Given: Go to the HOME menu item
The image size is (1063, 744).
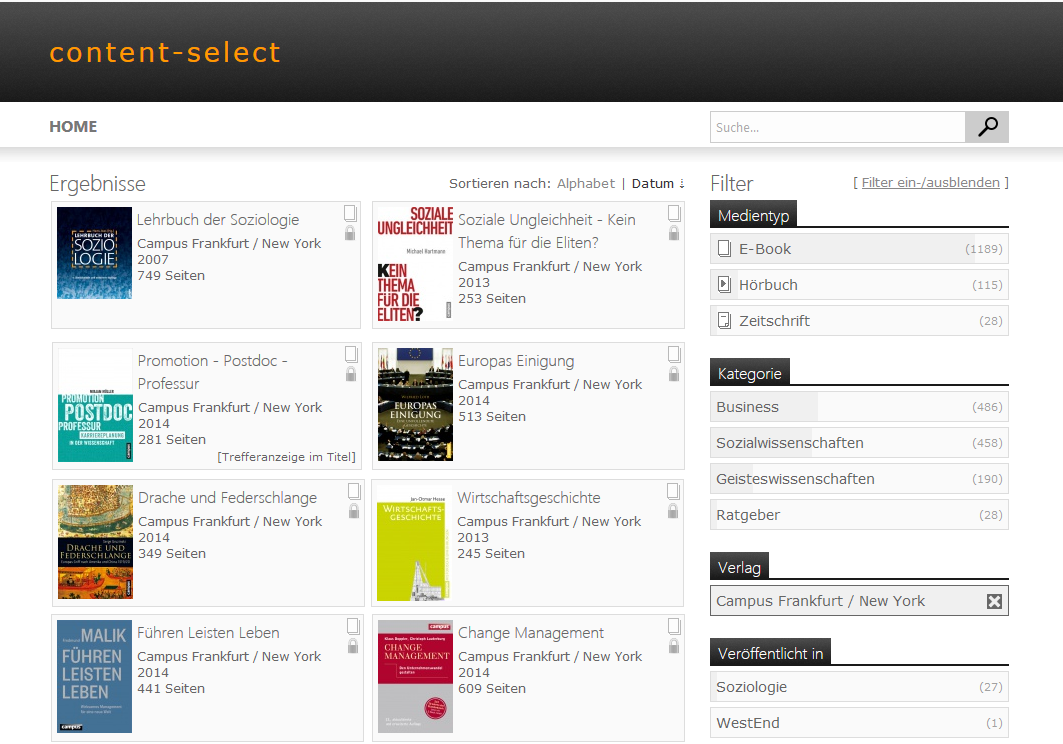Looking at the screenshot, I should tap(73, 127).
